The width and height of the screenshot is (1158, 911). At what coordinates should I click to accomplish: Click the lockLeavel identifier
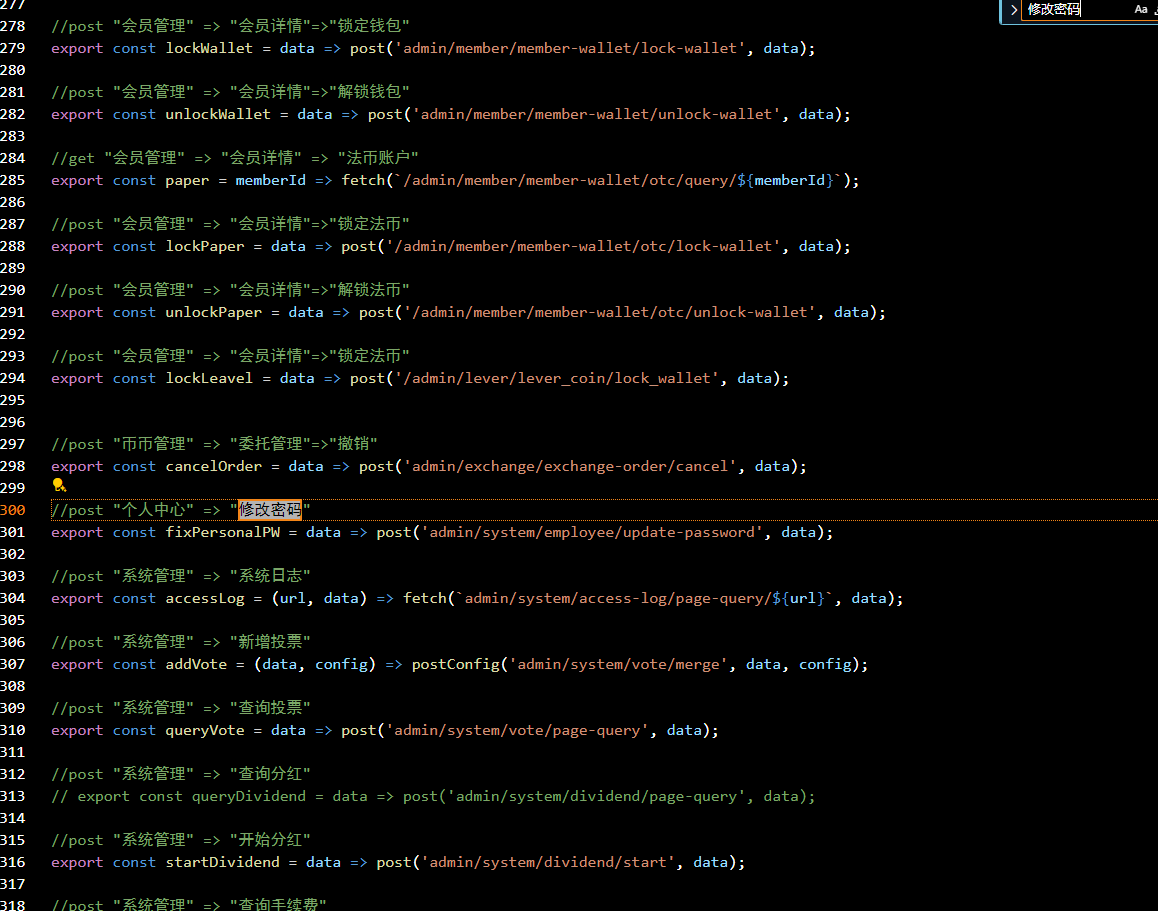(x=209, y=378)
